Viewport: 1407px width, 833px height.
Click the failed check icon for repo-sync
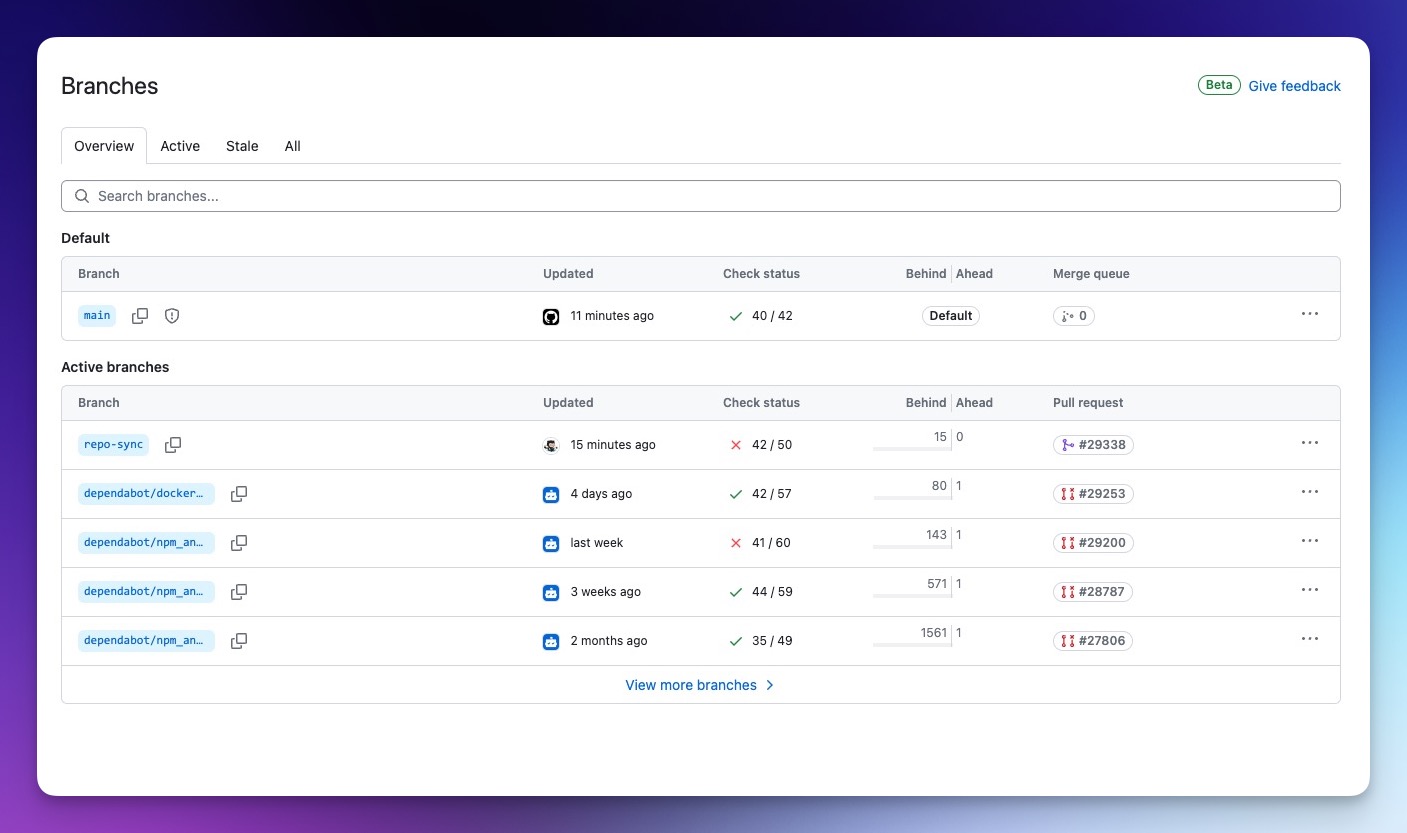tap(736, 445)
